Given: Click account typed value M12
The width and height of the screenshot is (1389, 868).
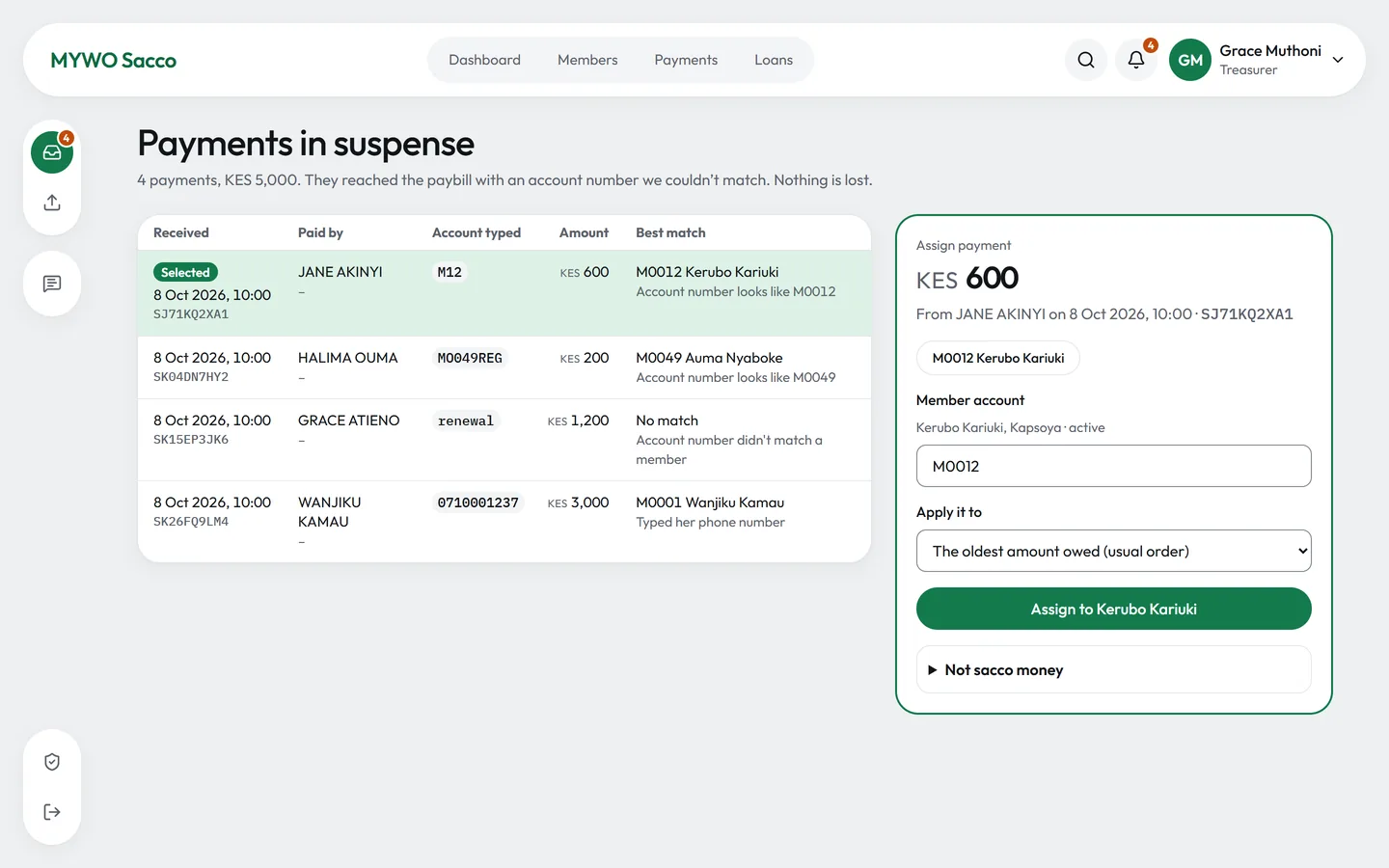Looking at the screenshot, I should coord(449,272).
